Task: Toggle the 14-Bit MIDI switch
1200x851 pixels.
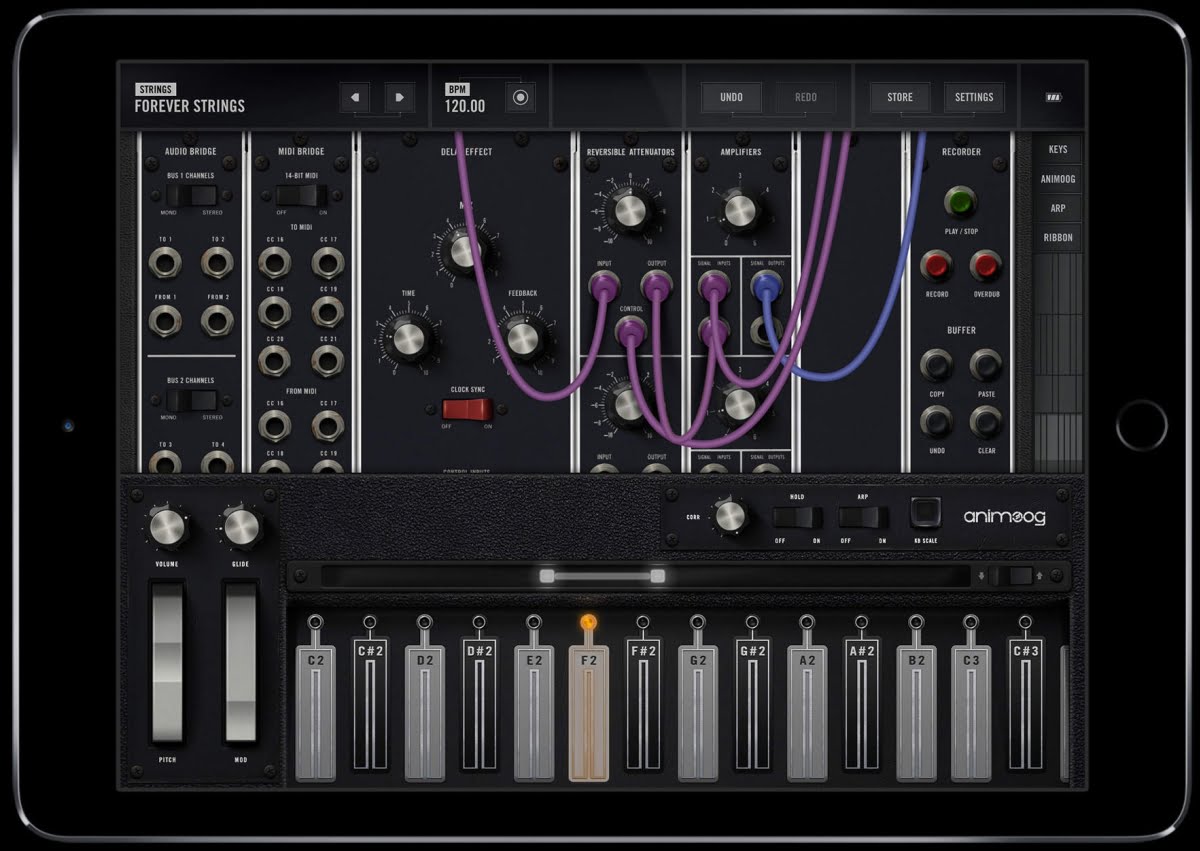Action: (x=301, y=194)
